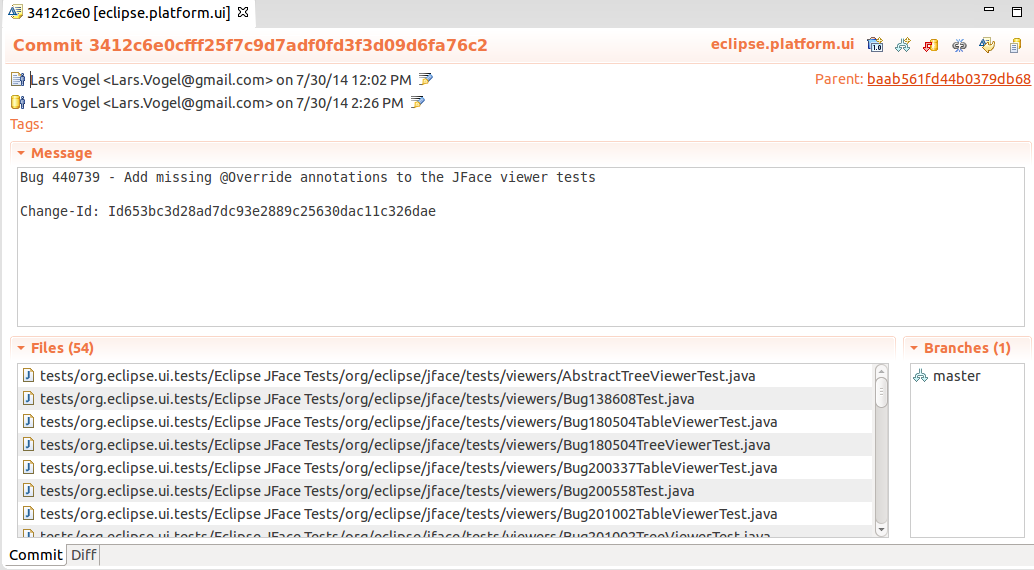Viewport: 1034px width, 570px height.
Task: Click the Java file icon for Bug200337TableViewerTest.java
Action: 28,468
